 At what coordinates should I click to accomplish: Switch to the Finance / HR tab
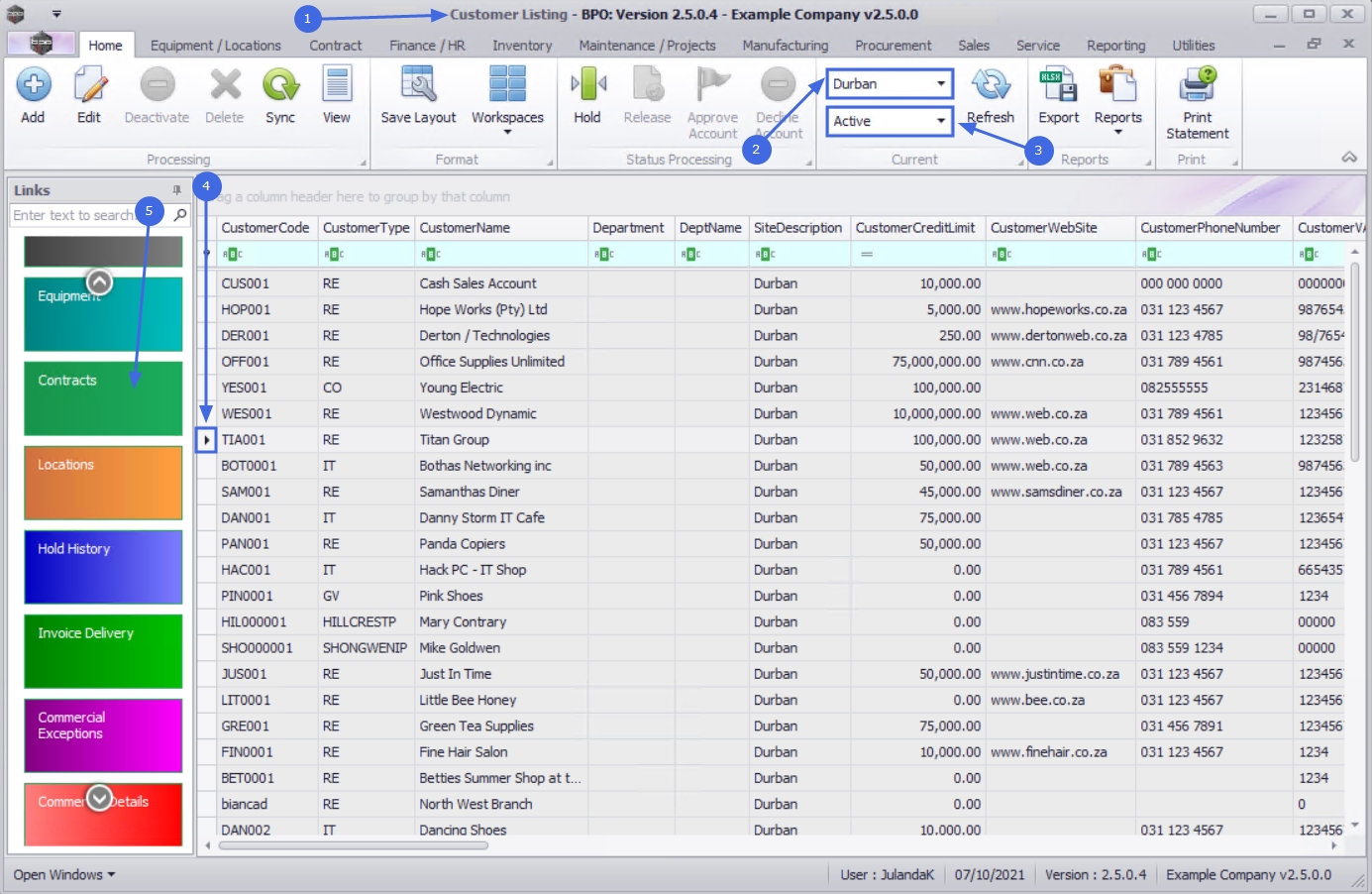(x=427, y=46)
